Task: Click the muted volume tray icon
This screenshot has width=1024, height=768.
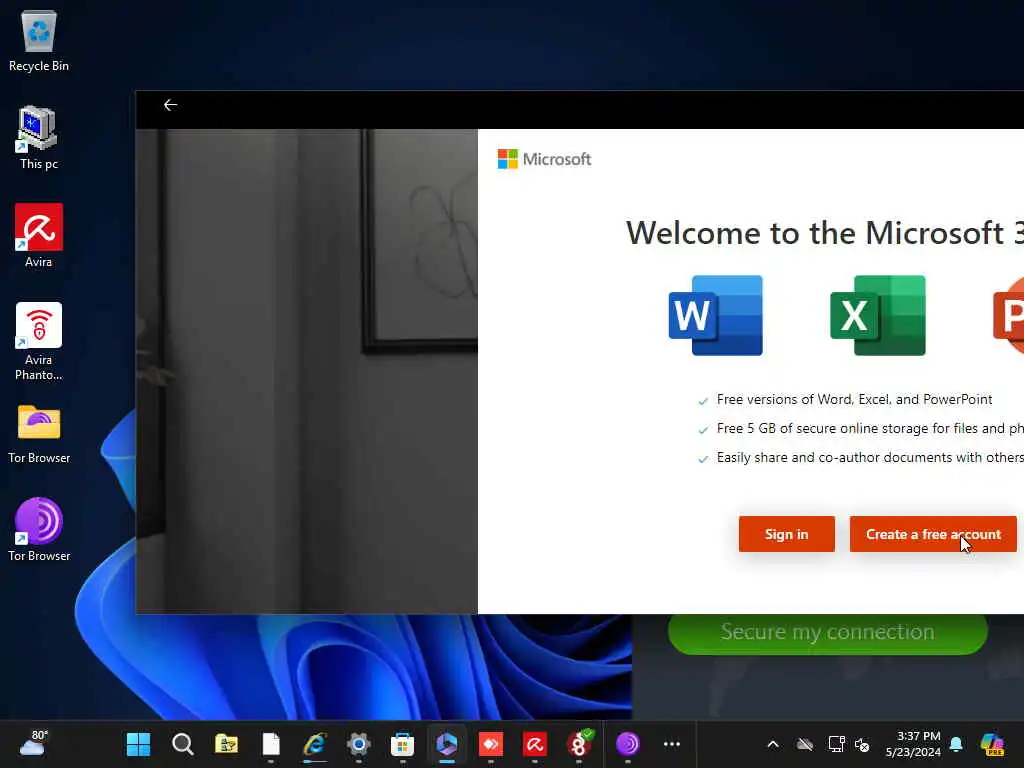Action: (x=862, y=744)
